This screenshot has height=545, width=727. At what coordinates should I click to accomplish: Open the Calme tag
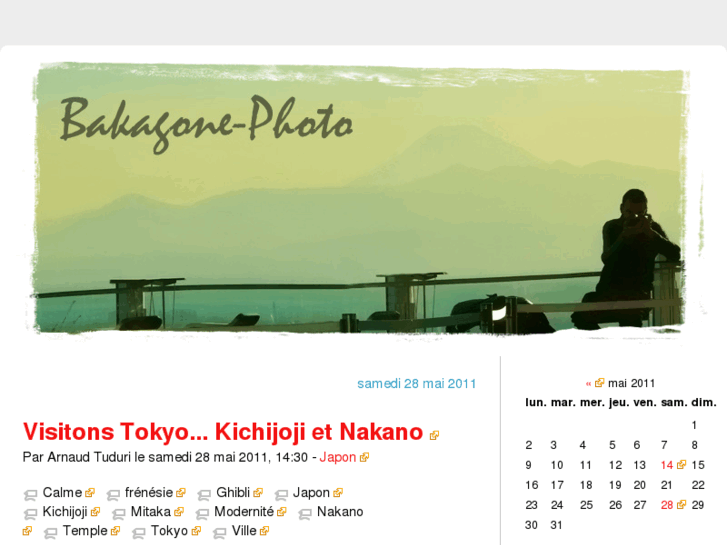(x=62, y=493)
